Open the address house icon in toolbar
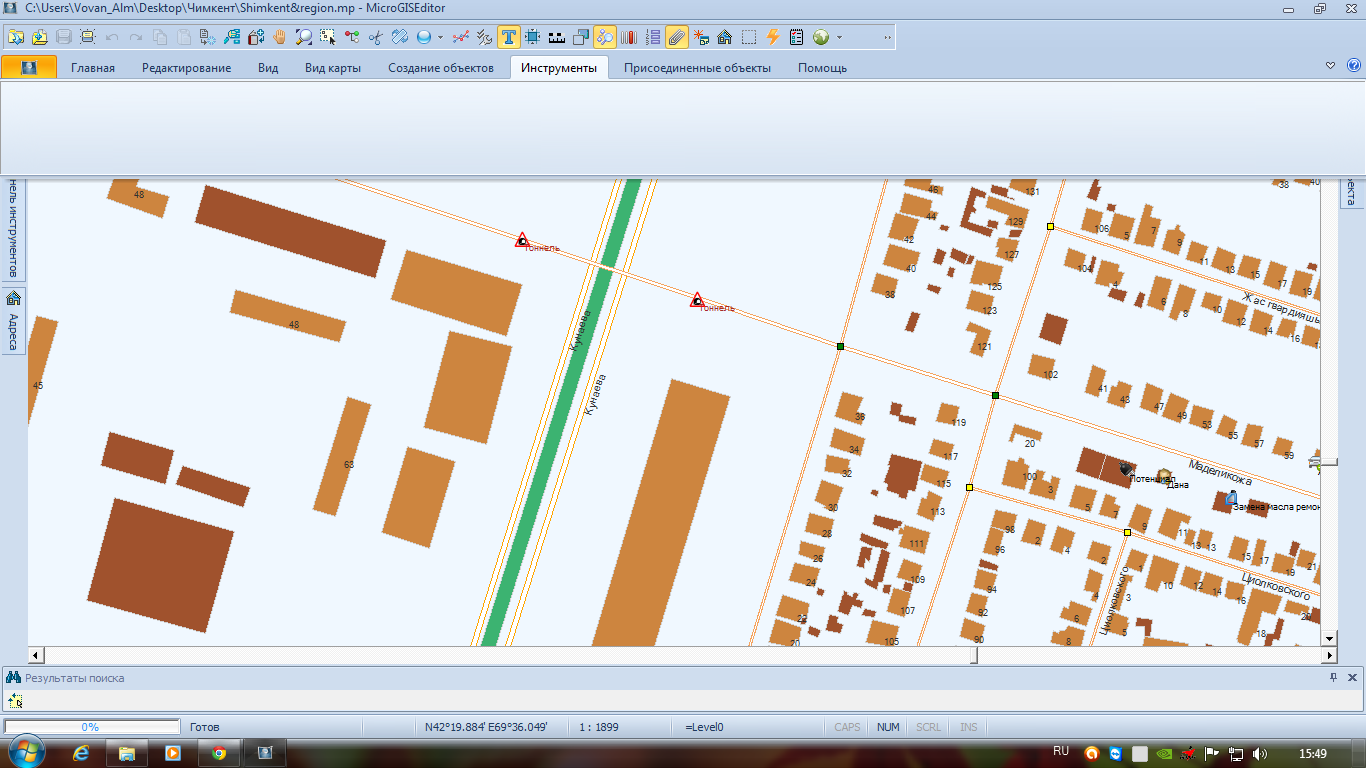This screenshot has height=768, width=1366. point(724,38)
